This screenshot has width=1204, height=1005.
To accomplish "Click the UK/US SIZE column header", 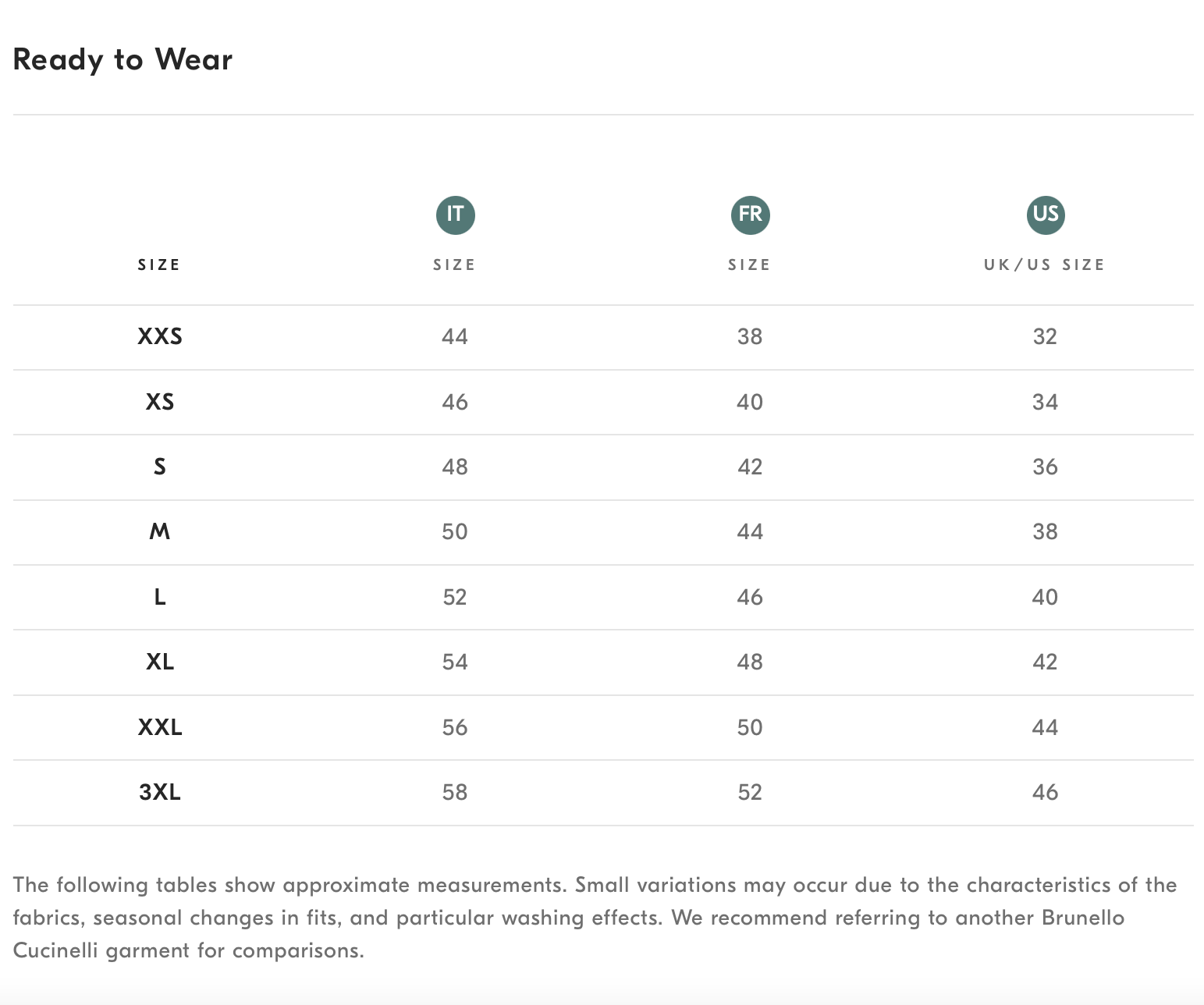I will [x=1044, y=265].
